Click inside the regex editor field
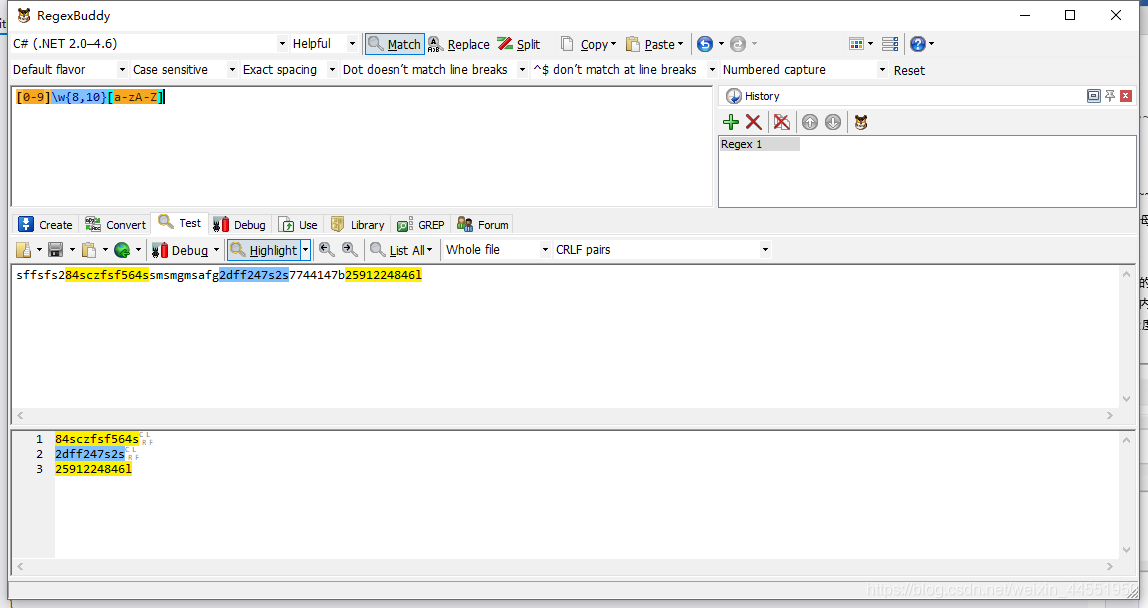1148x608 pixels. (362, 147)
